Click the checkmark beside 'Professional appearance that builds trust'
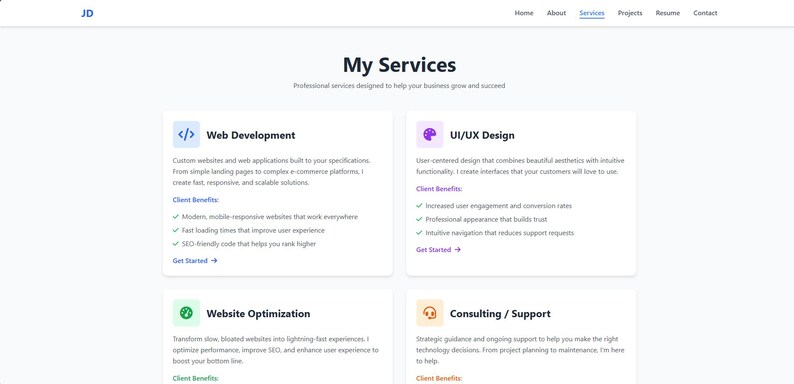 (x=419, y=219)
